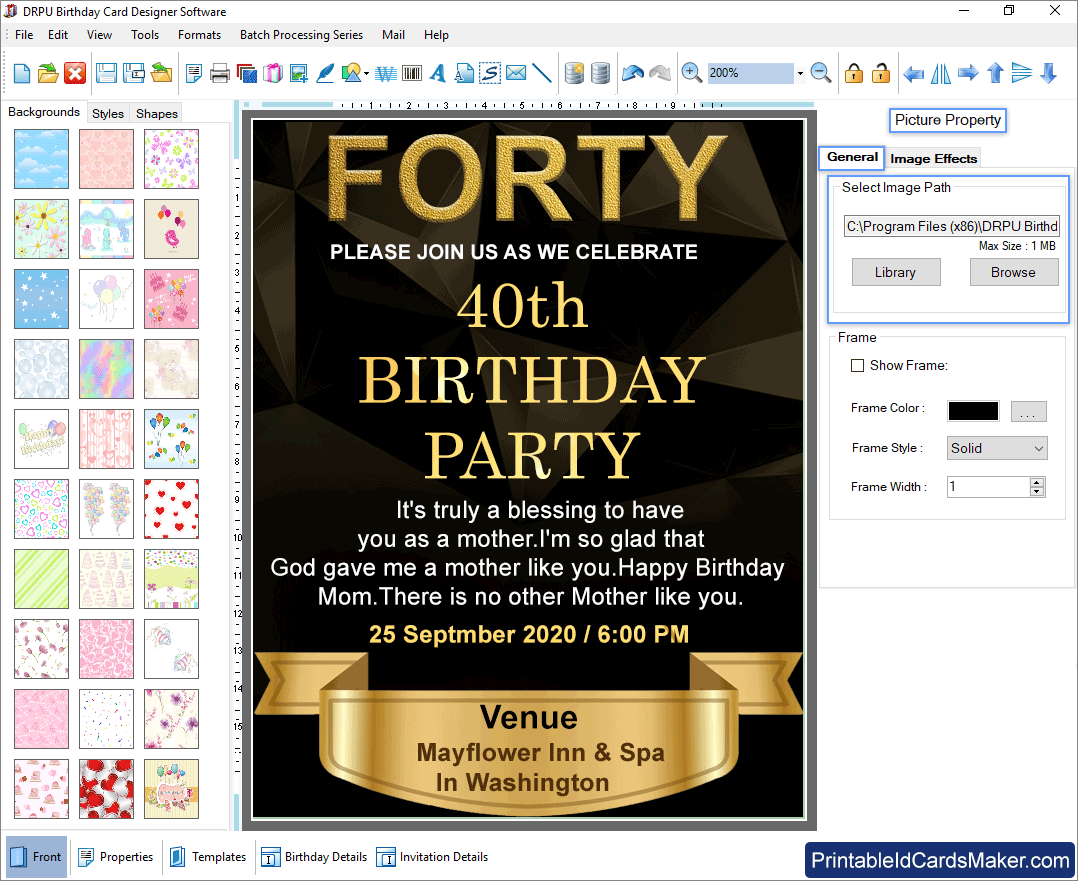Open frame color picker ellipsis button
Image resolution: width=1078 pixels, height=881 pixels.
[1028, 411]
